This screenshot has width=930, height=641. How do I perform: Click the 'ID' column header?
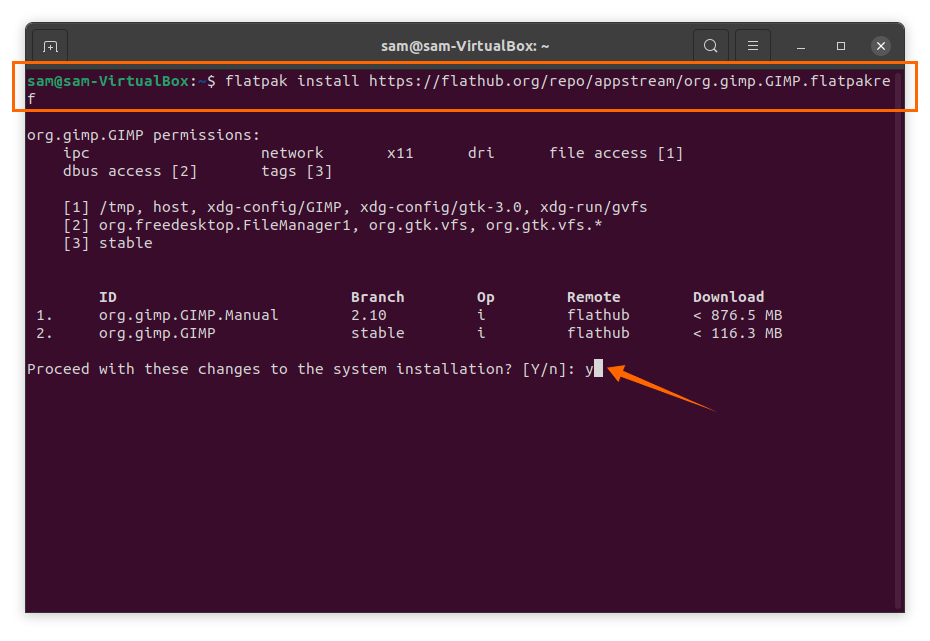pos(107,296)
